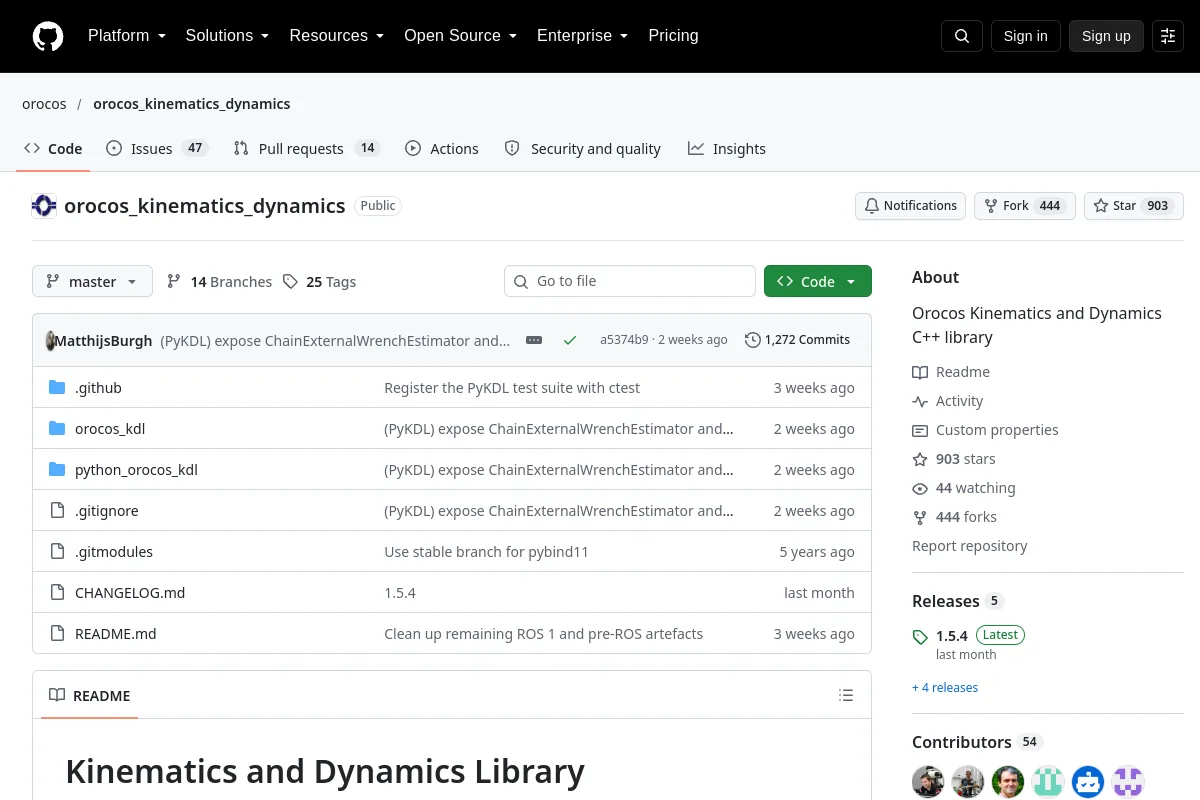Screen dimensions: 1200x800
Task: Click the release tag icon next to 1.5.4
Action: tap(920, 636)
